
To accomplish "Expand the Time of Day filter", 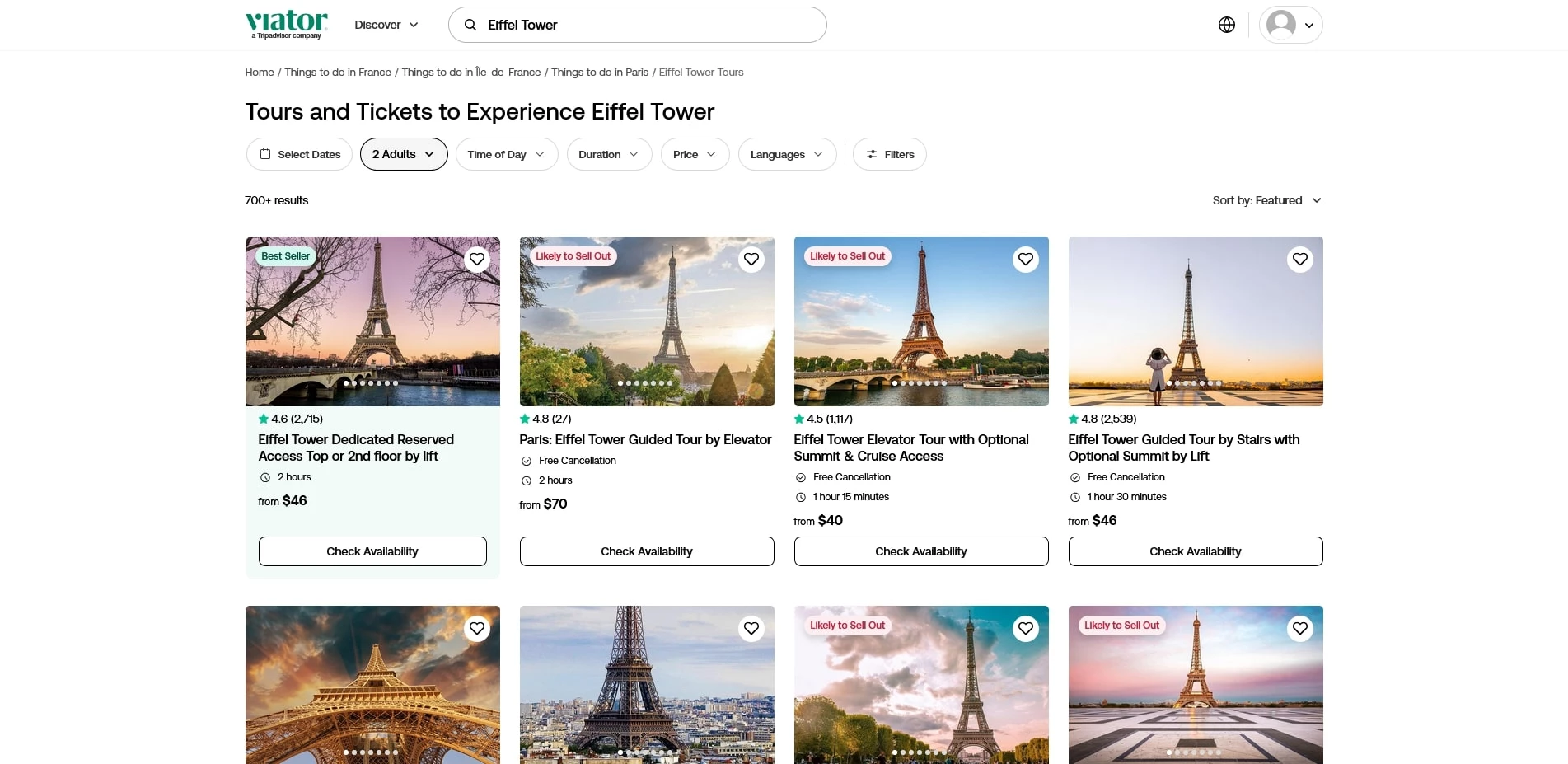I will click(x=506, y=154).
